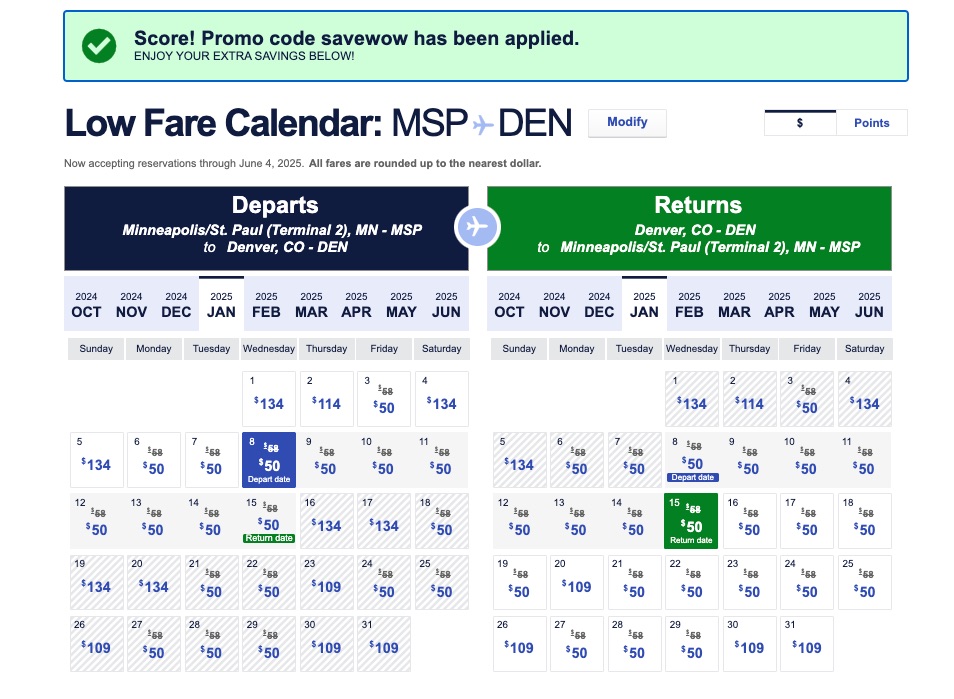The image size is (954, 699).
Task: Click the green checkmark in the promo banner
Action: click(98, 45)
